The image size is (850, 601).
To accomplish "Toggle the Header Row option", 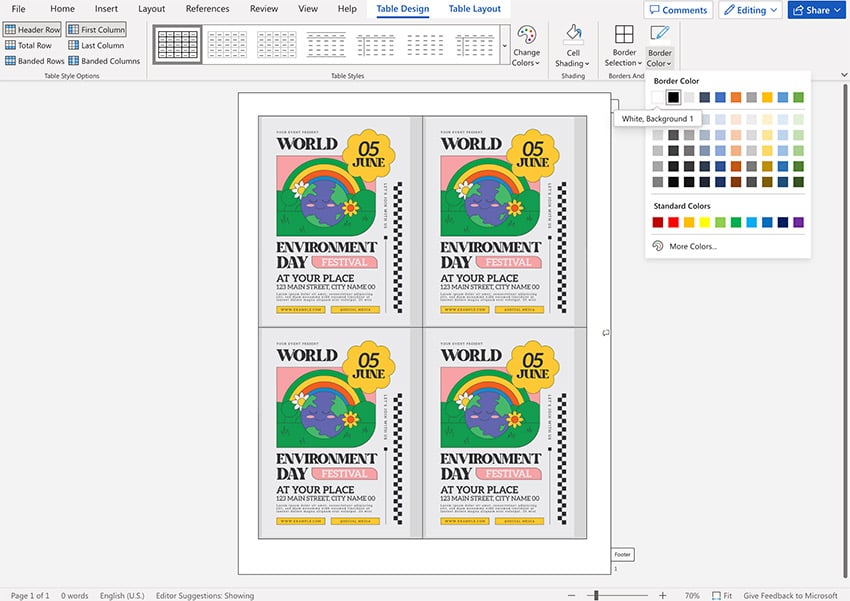I will [33, 29].
